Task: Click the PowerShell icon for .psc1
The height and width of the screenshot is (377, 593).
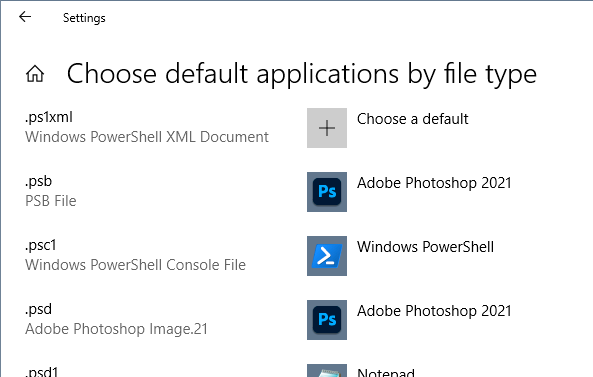Action: pyautogui.click(x=327, y=256)
